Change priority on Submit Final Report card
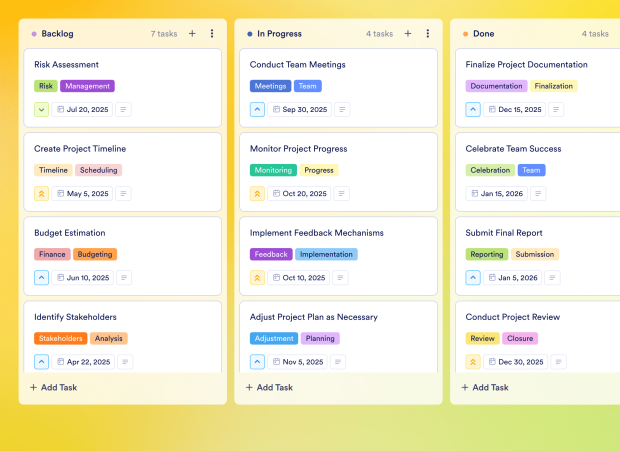This screenshot has width=620, height=451. [x=473, y=278]
